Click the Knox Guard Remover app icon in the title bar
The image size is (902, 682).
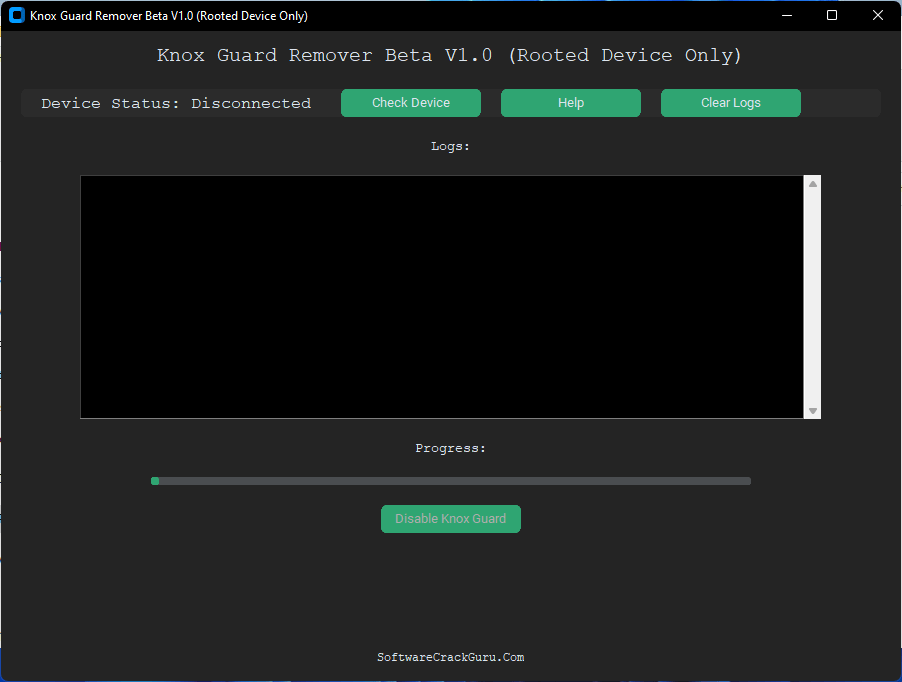click(15, 15)
